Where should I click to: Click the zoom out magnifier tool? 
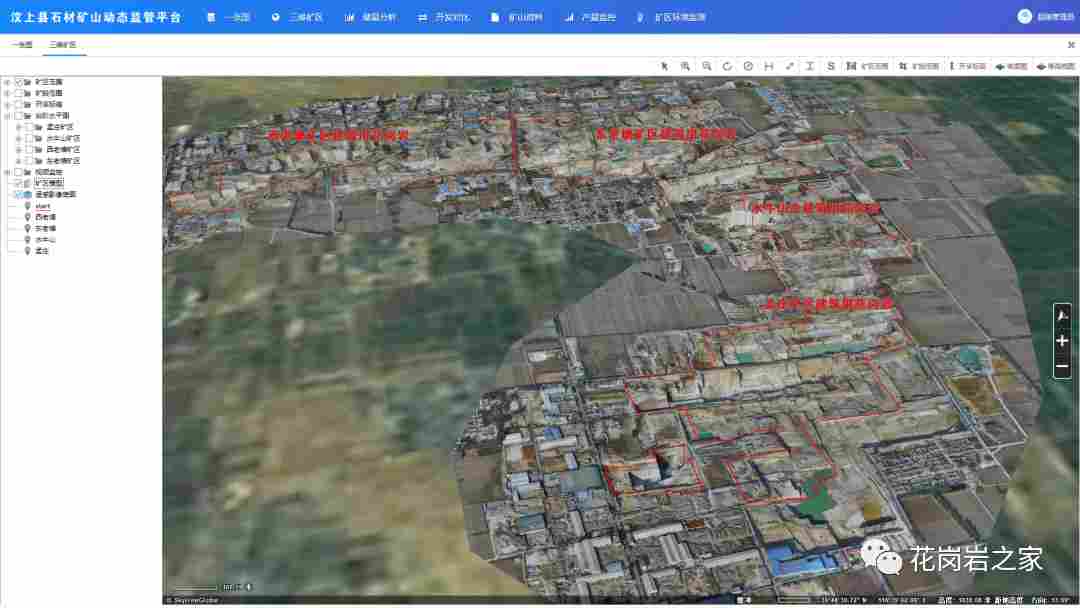pyautogui.click(x=707, y=66)
